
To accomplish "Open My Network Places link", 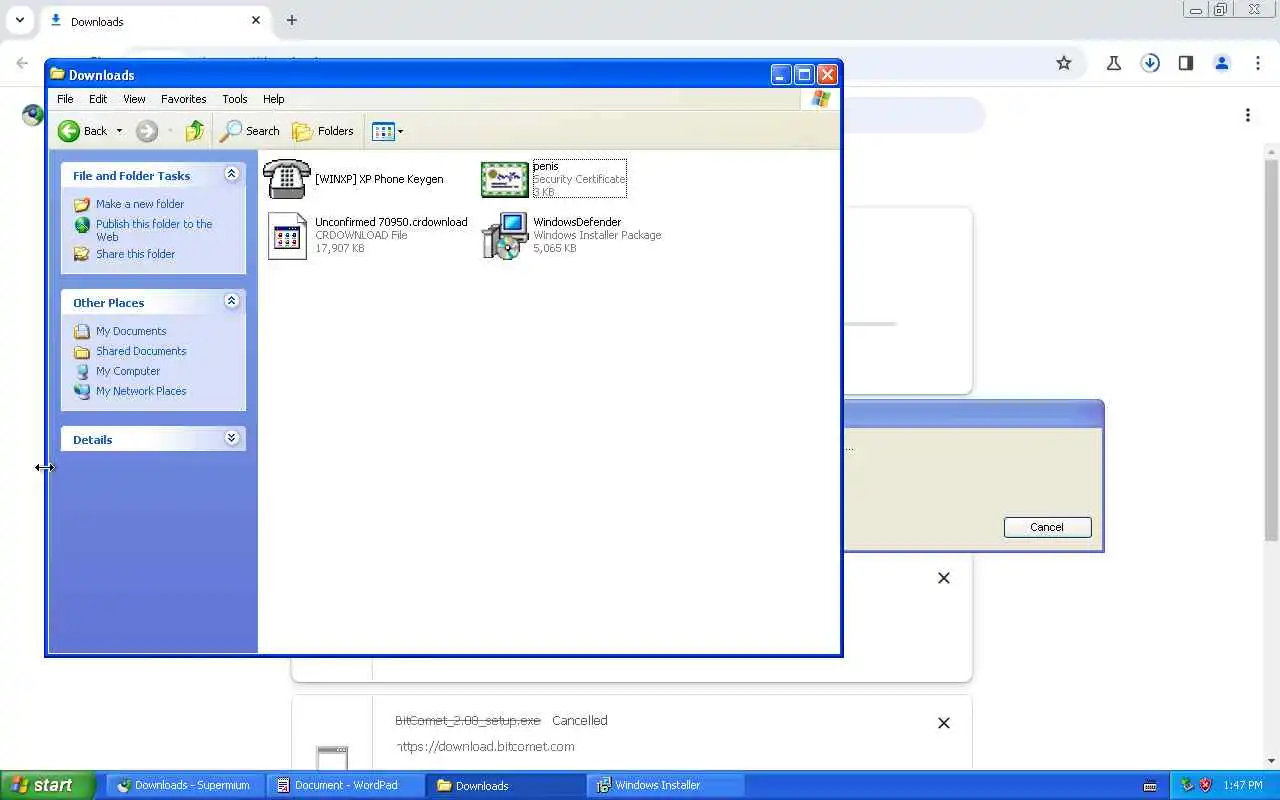I will [141, 391].
